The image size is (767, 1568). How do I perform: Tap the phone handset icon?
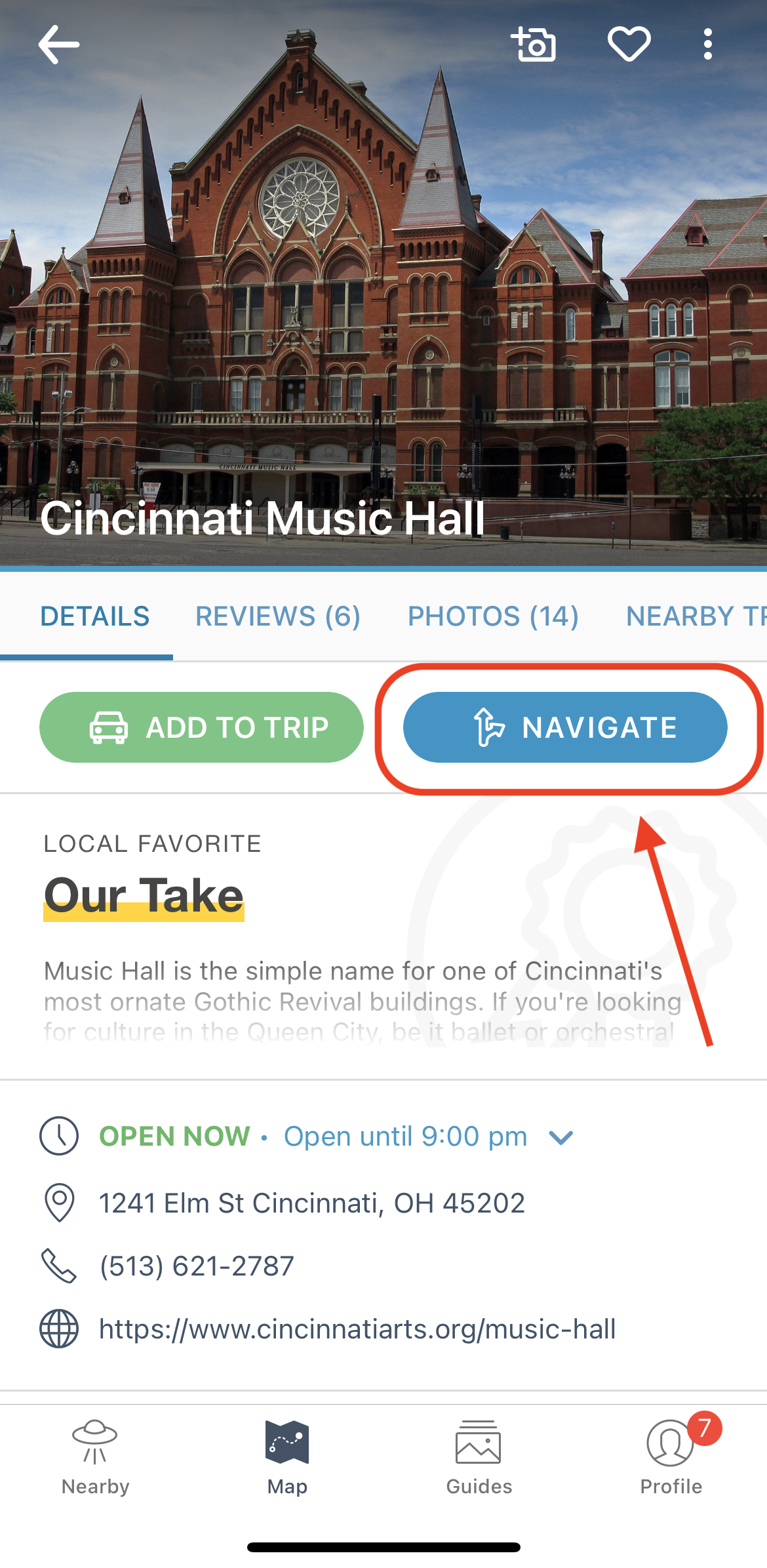pyautogui.click(x=59, y=1266)
